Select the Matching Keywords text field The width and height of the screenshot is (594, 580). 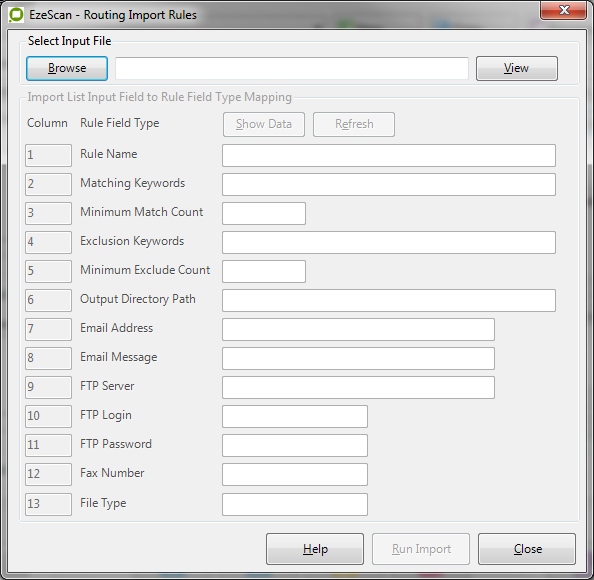click(389, 184)
